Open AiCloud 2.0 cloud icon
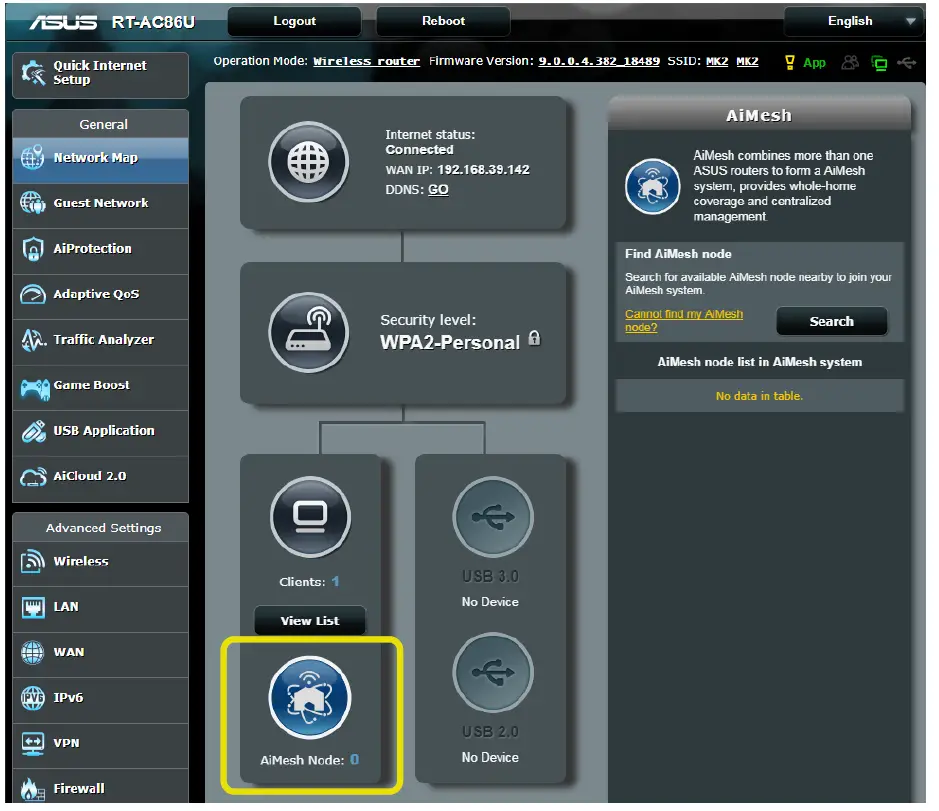This screenshot has height=811, width=939. (x=33, y=477)
